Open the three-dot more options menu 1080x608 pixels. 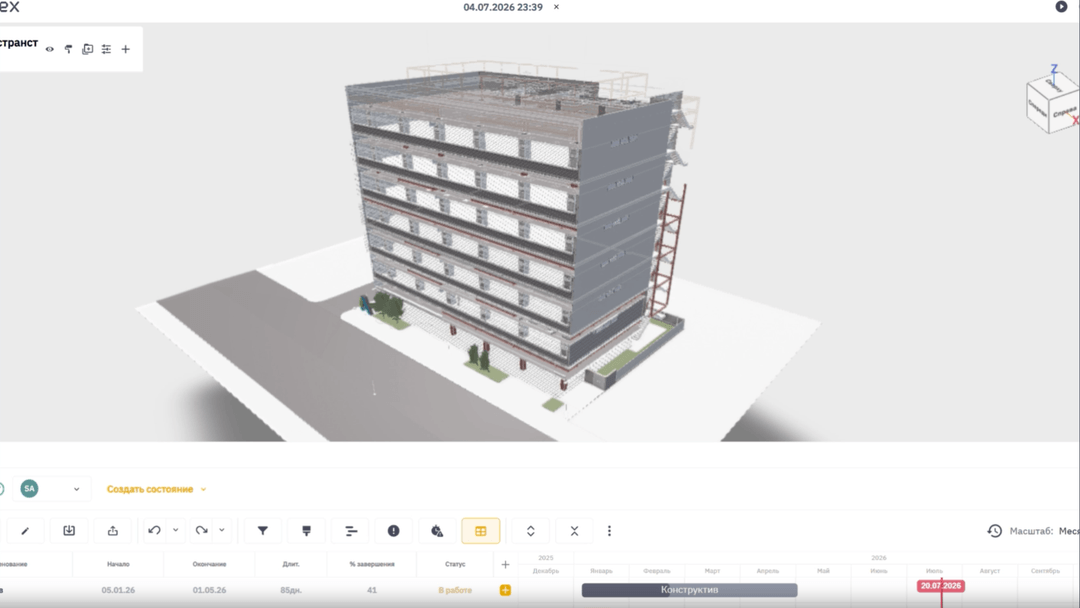click(609, 531)
